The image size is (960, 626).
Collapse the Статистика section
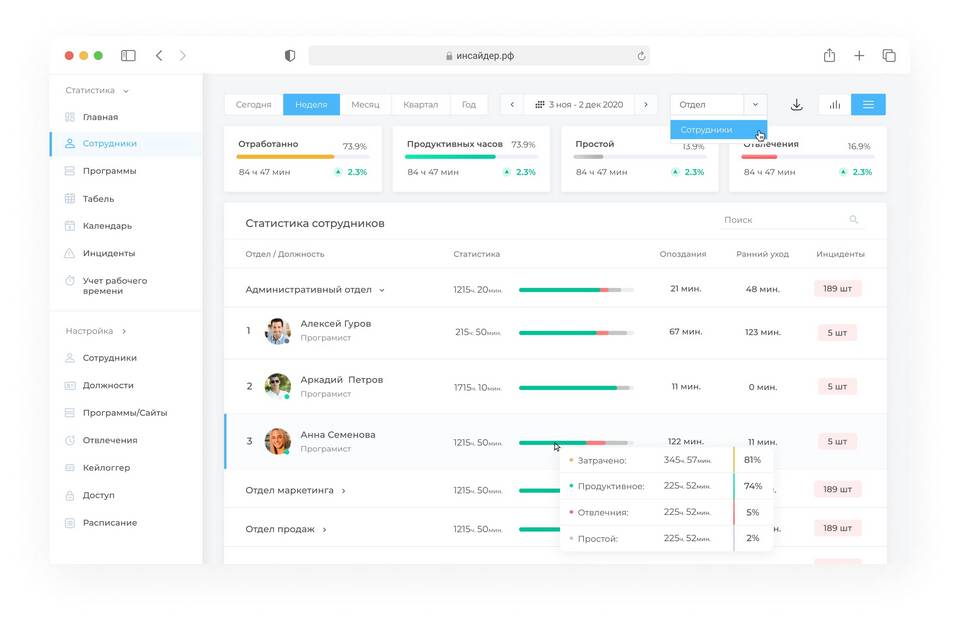[x=97, y=90]
